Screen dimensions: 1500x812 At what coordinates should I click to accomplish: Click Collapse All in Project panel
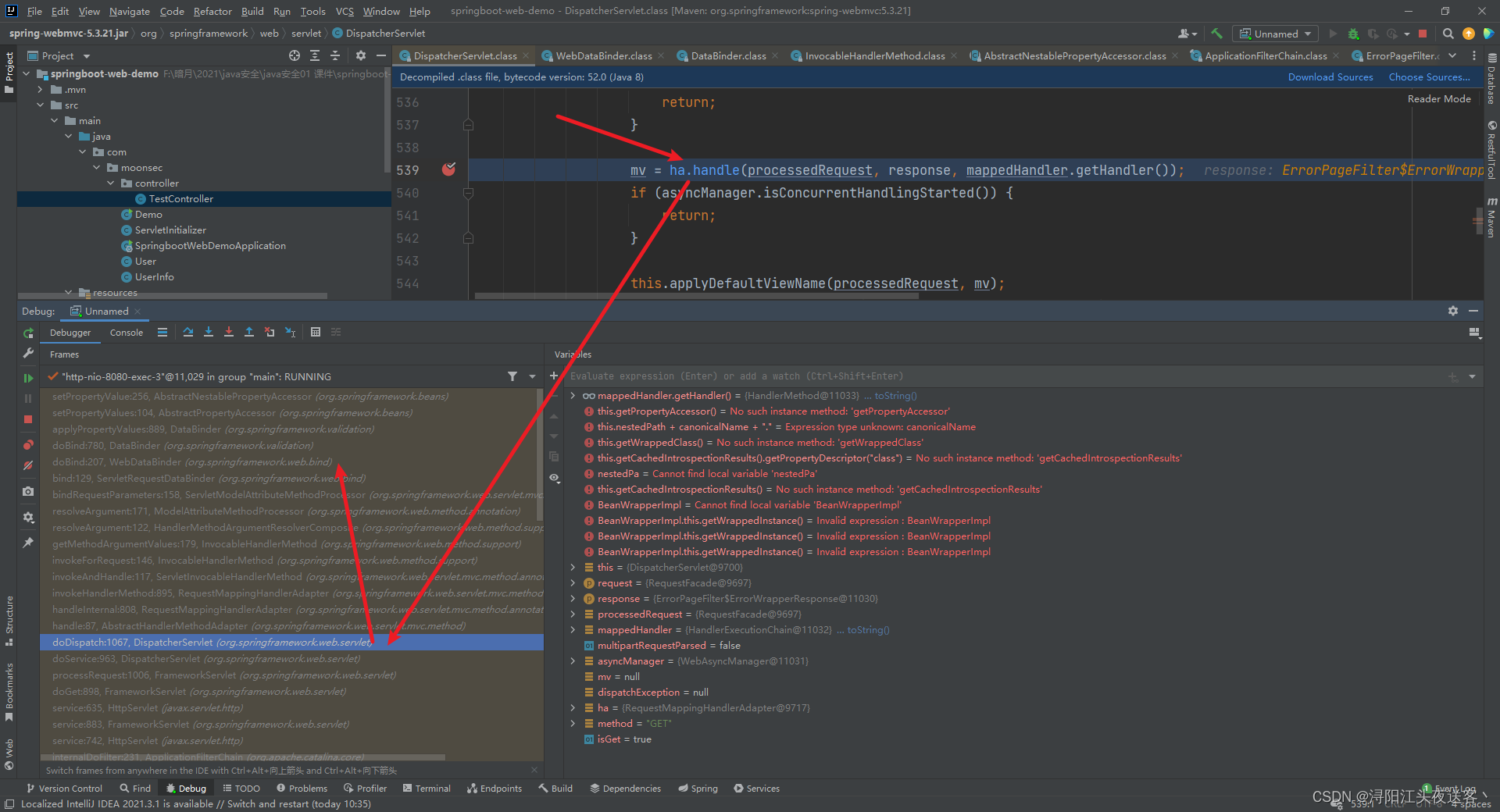tap(335, 55)
